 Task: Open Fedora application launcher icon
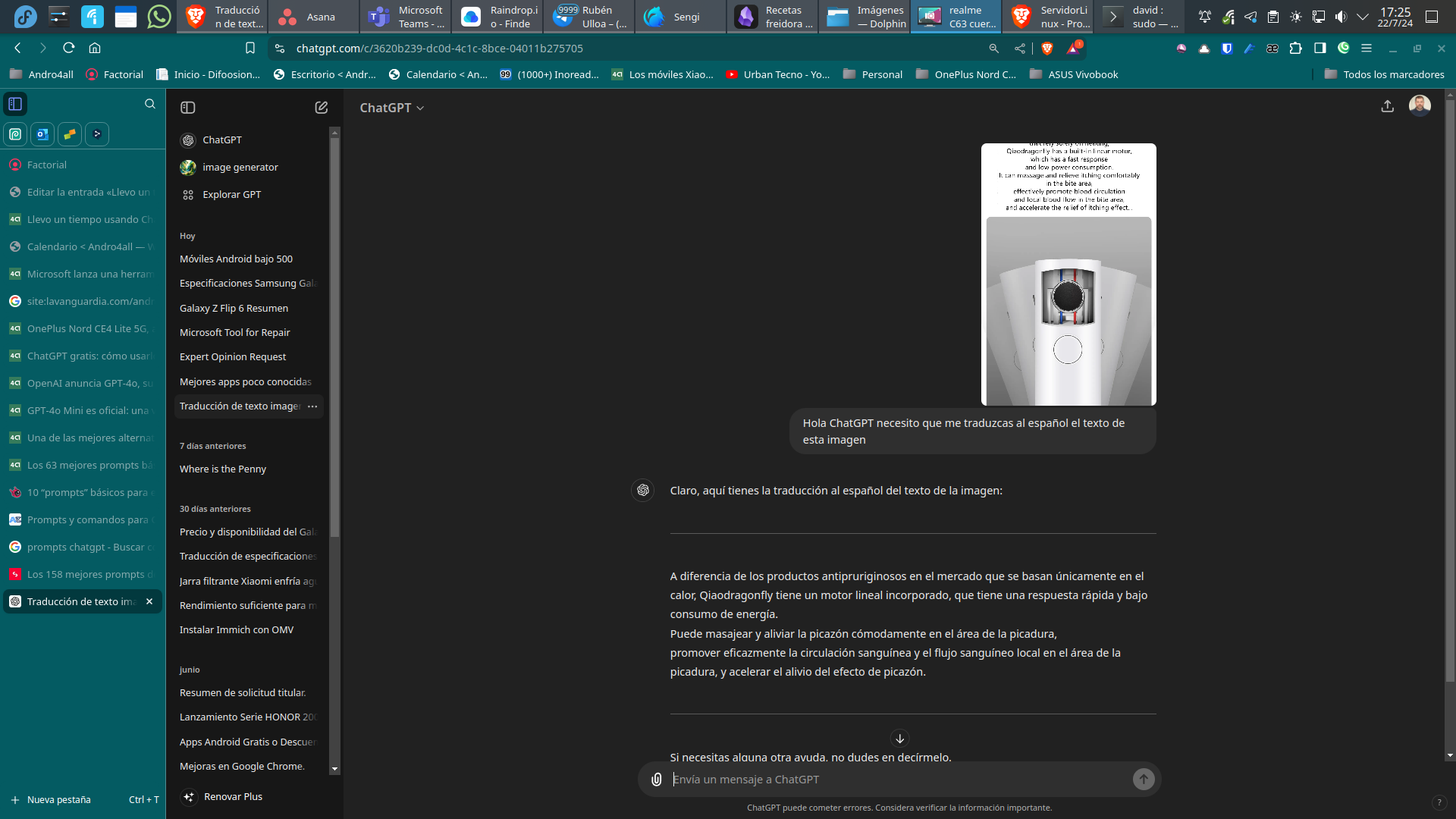point(25,17)
